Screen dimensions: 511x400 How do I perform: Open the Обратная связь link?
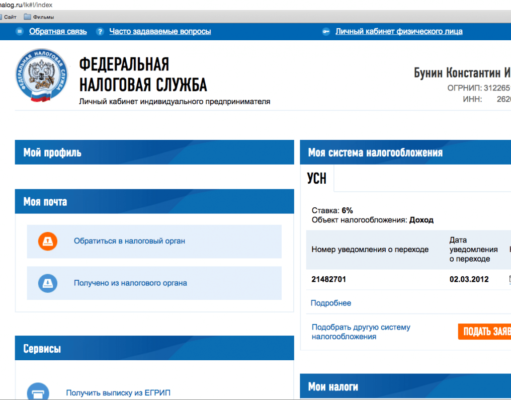click(58, 31)
